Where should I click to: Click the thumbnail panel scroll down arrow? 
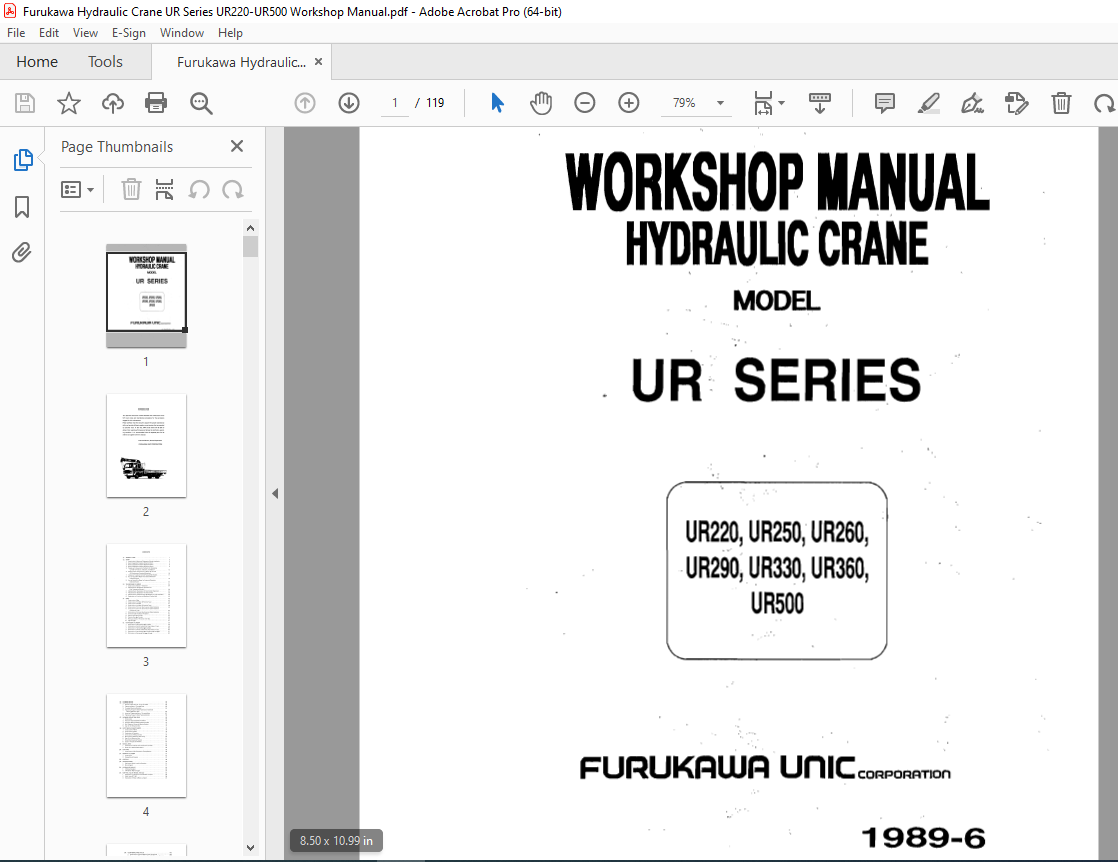point(250,848)
